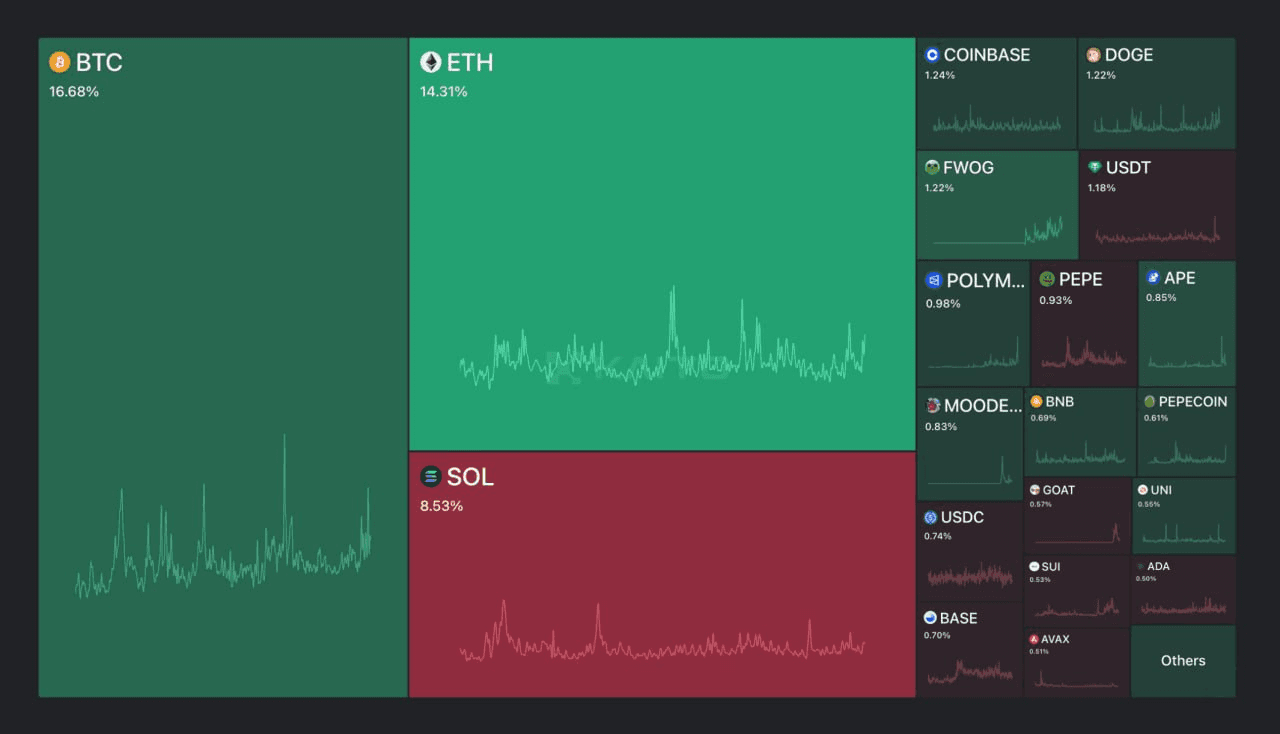Click the pink Uniswap UNI icon
Image resolution: width=1280 pixels, height=734 pixels.
click(1142, 490)
